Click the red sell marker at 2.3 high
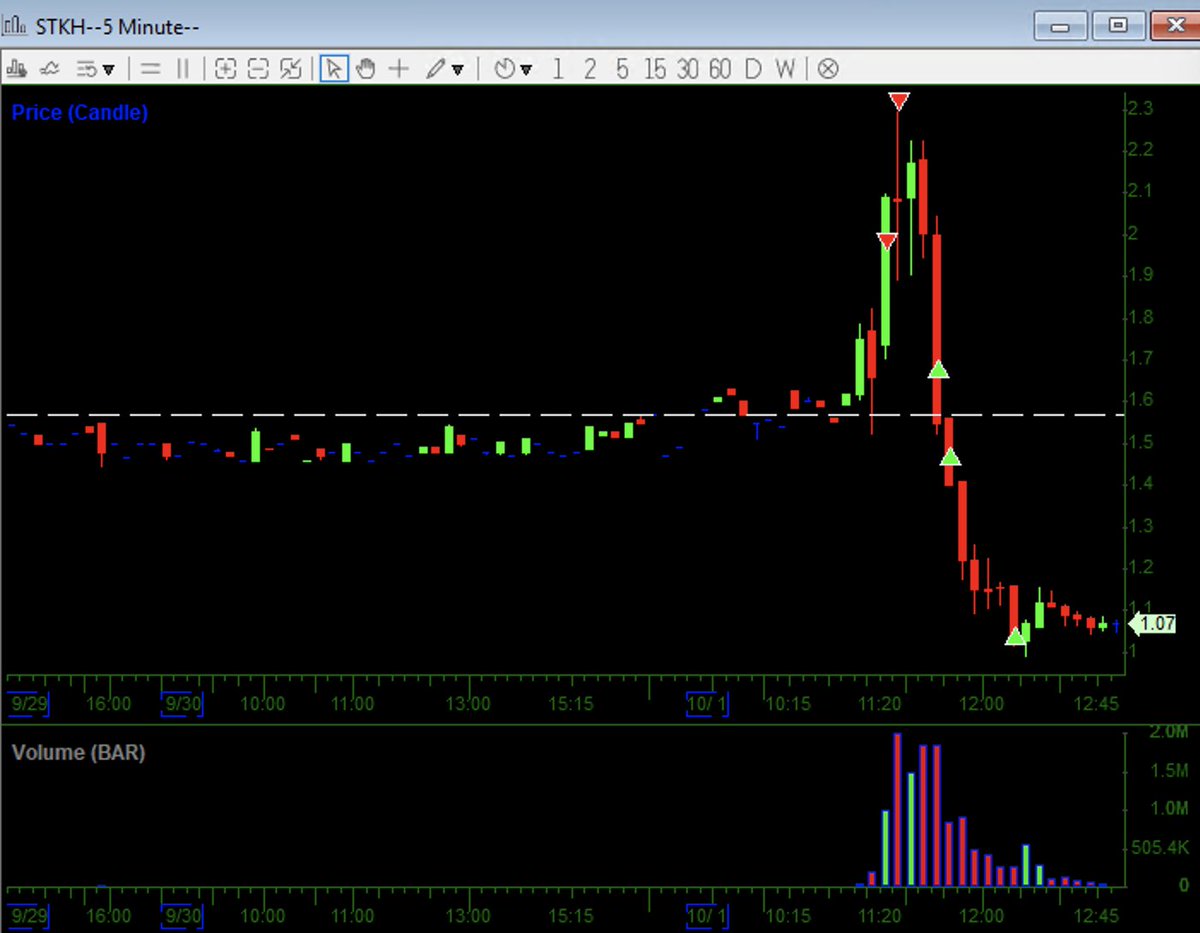Image resolution: width=1200 pixels, height=933 pixels. click(x=899, y=101)
